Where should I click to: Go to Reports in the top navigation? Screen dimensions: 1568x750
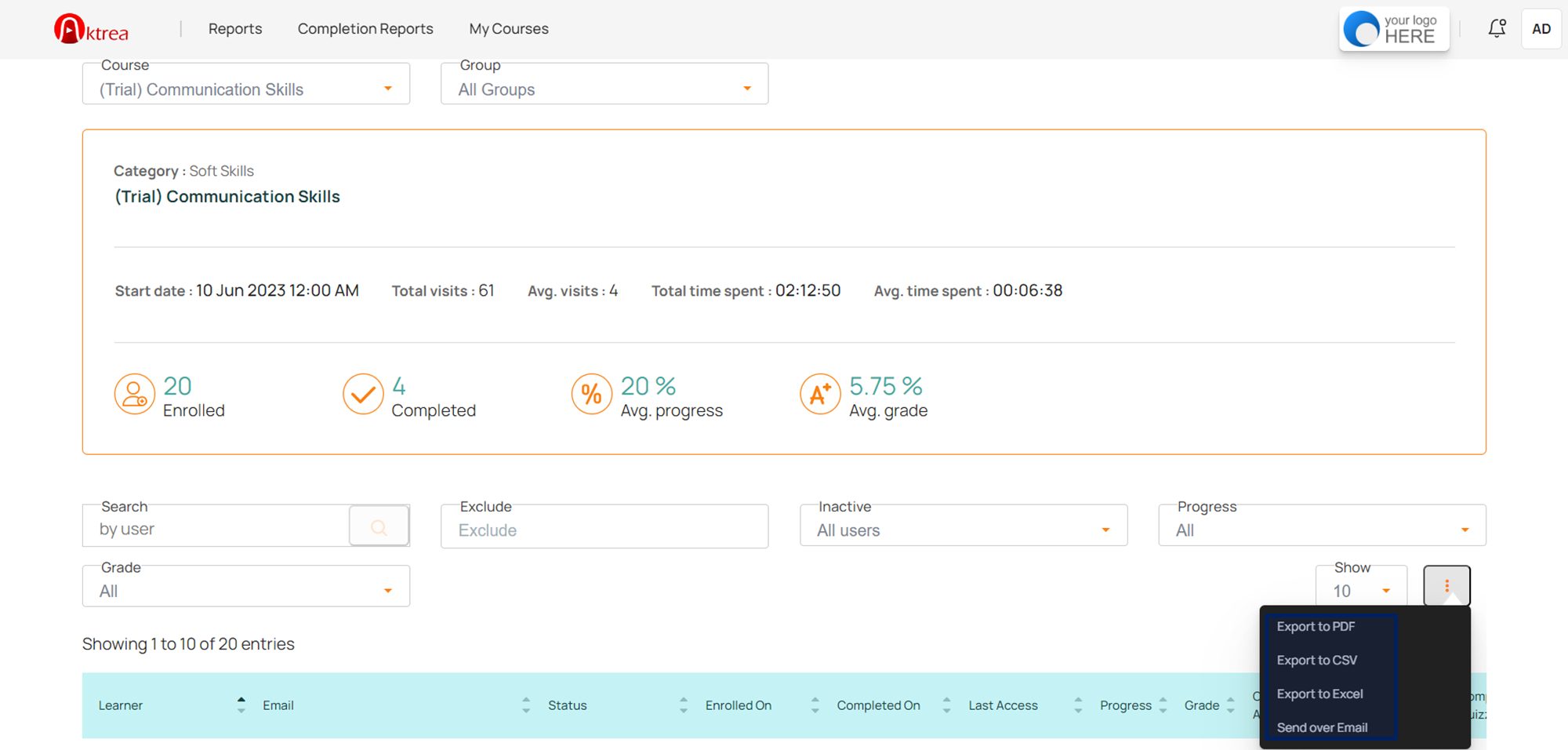[x=235, y=29]
